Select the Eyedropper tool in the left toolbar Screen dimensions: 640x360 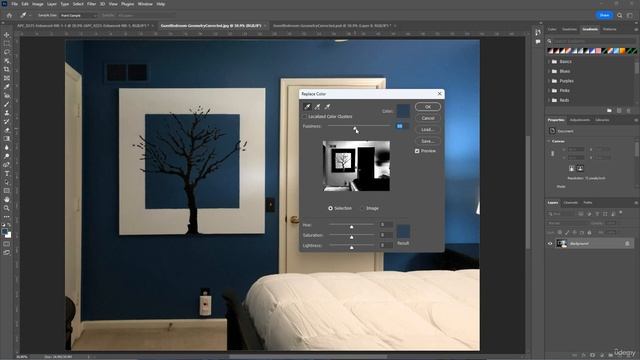pos(7,87)
